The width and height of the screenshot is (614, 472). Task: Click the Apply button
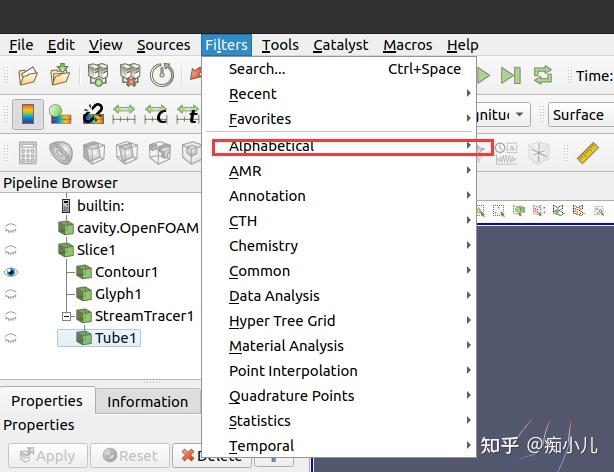click(48, 456)
